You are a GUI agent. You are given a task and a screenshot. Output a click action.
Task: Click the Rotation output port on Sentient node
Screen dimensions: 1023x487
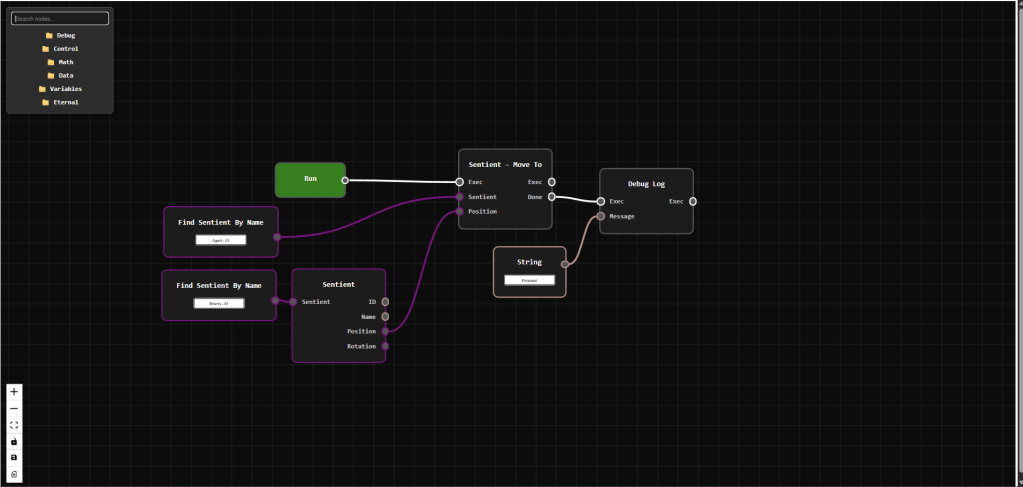click(x=385, y=346)
